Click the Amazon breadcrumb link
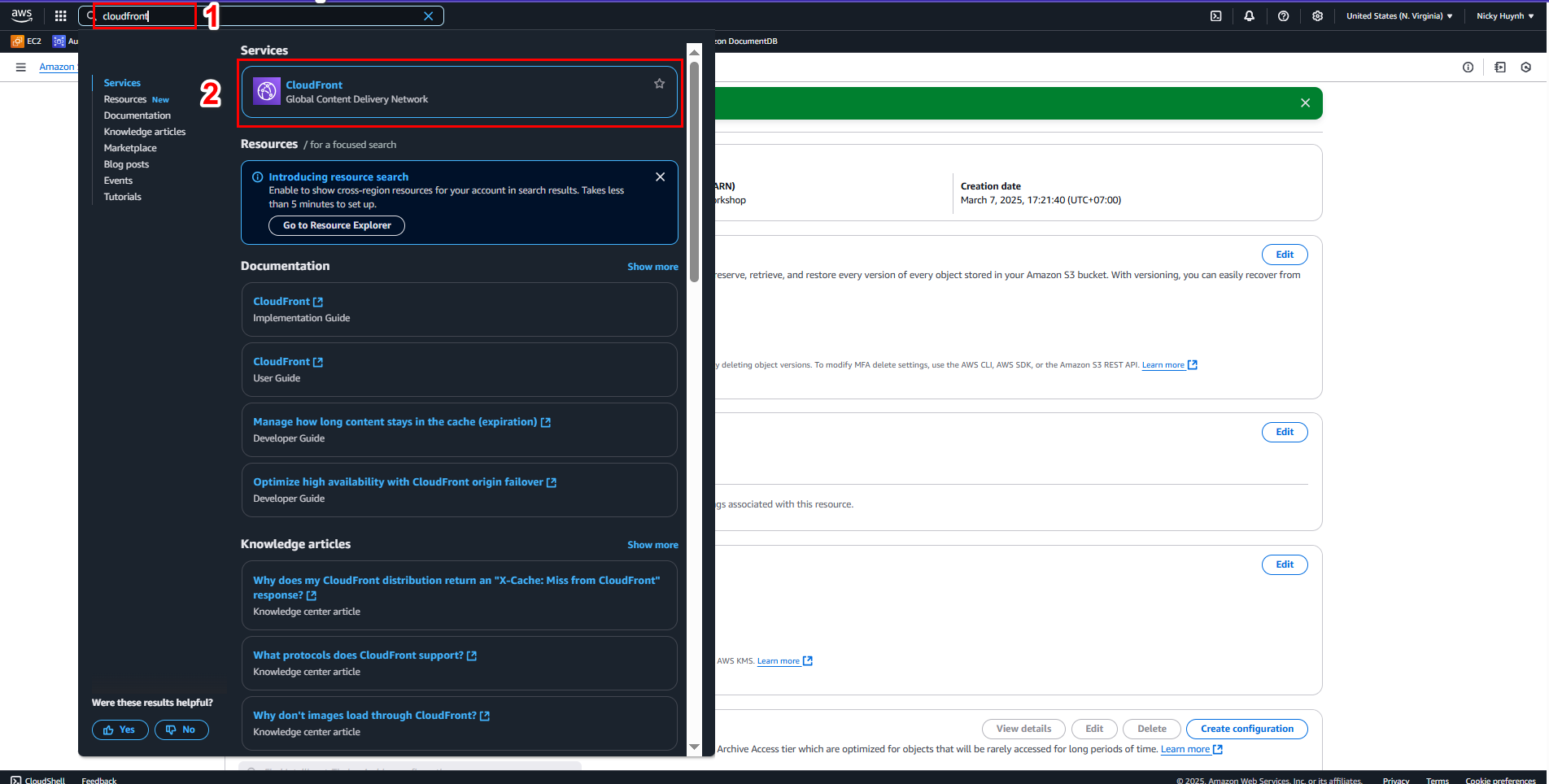This screenshot has width=1549, height=784. click(57, 67)
